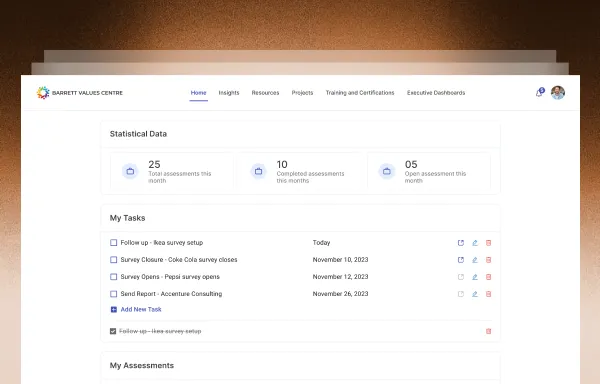
Task: Open Executive Dashboards tab
Action: 436,93
